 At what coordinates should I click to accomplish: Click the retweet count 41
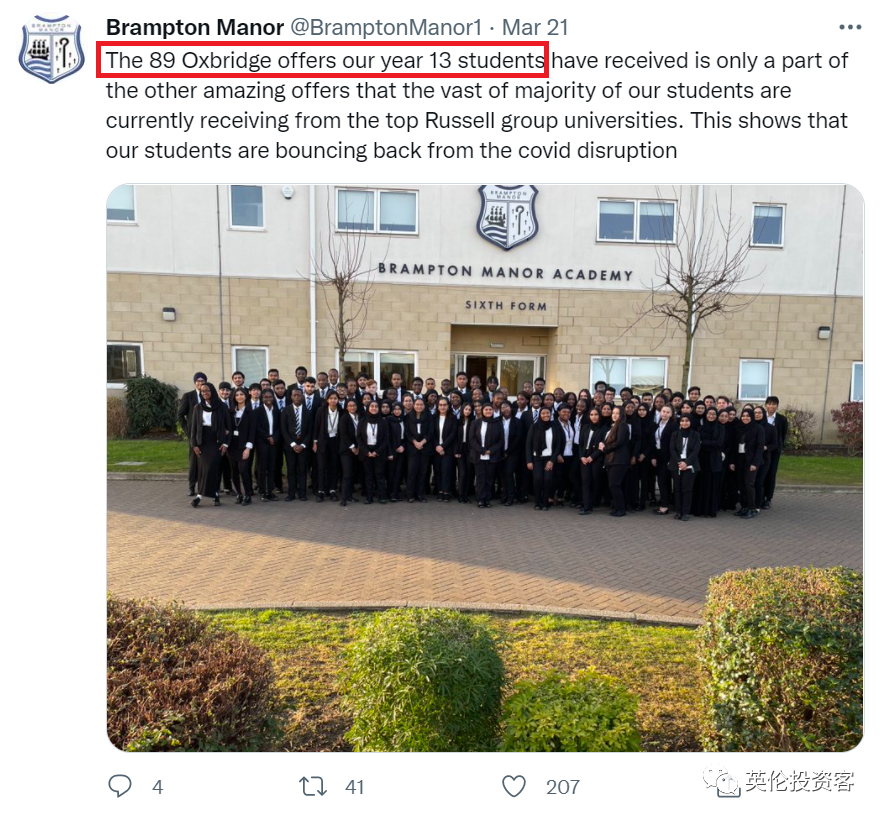(354, 787)
